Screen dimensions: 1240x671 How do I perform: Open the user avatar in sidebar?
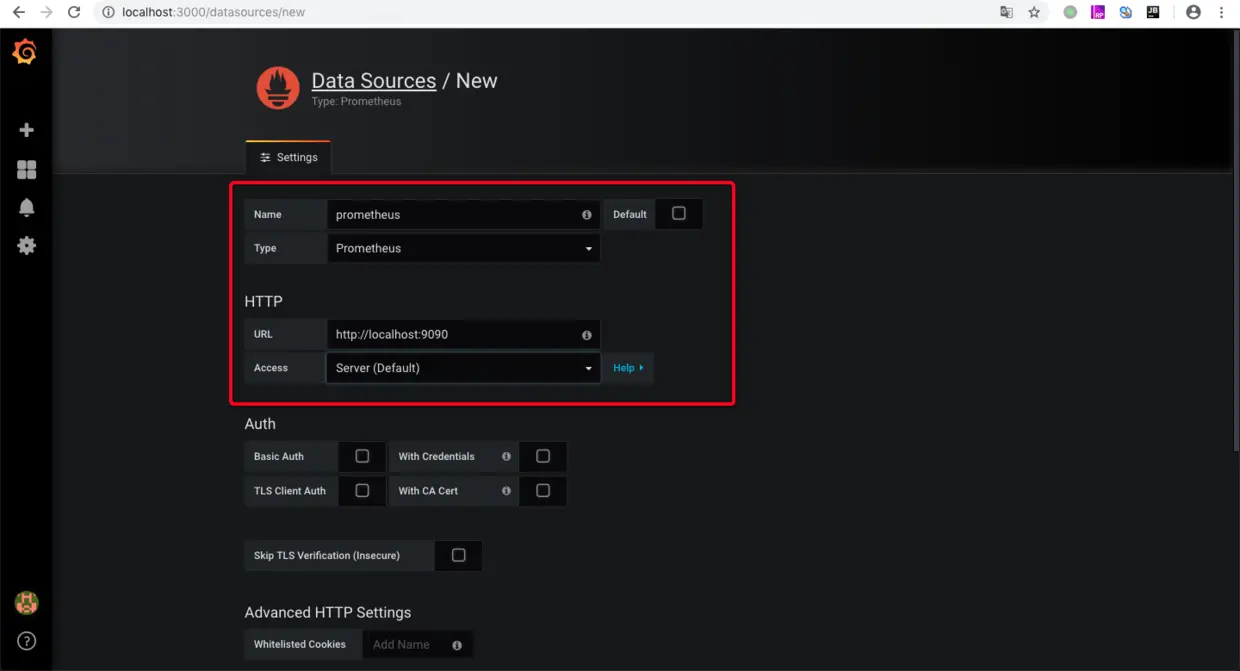[x=26, y=603]
